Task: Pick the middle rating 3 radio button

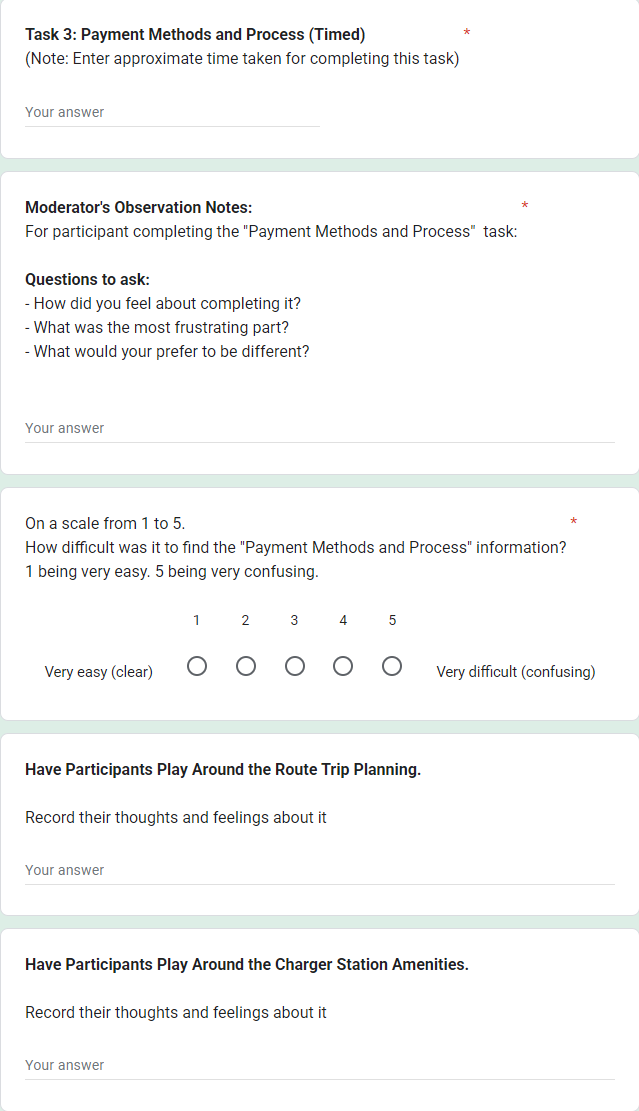Action: click(x=295, y=666)
